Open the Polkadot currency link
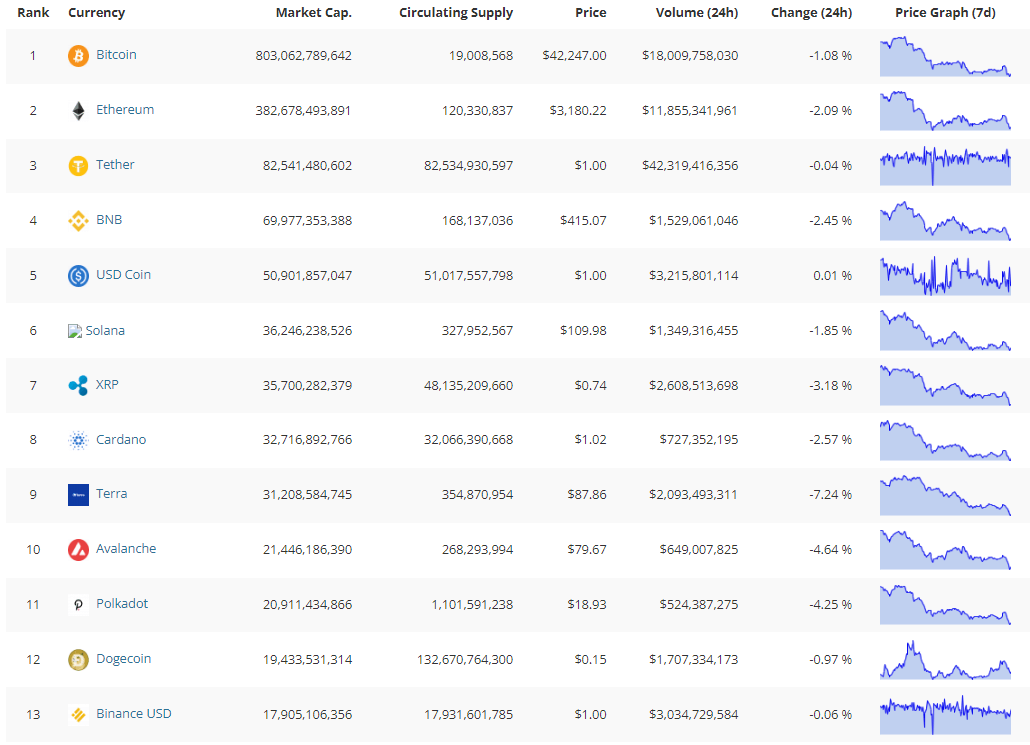Screen dimensions: 1030x745 coord(122,604)
